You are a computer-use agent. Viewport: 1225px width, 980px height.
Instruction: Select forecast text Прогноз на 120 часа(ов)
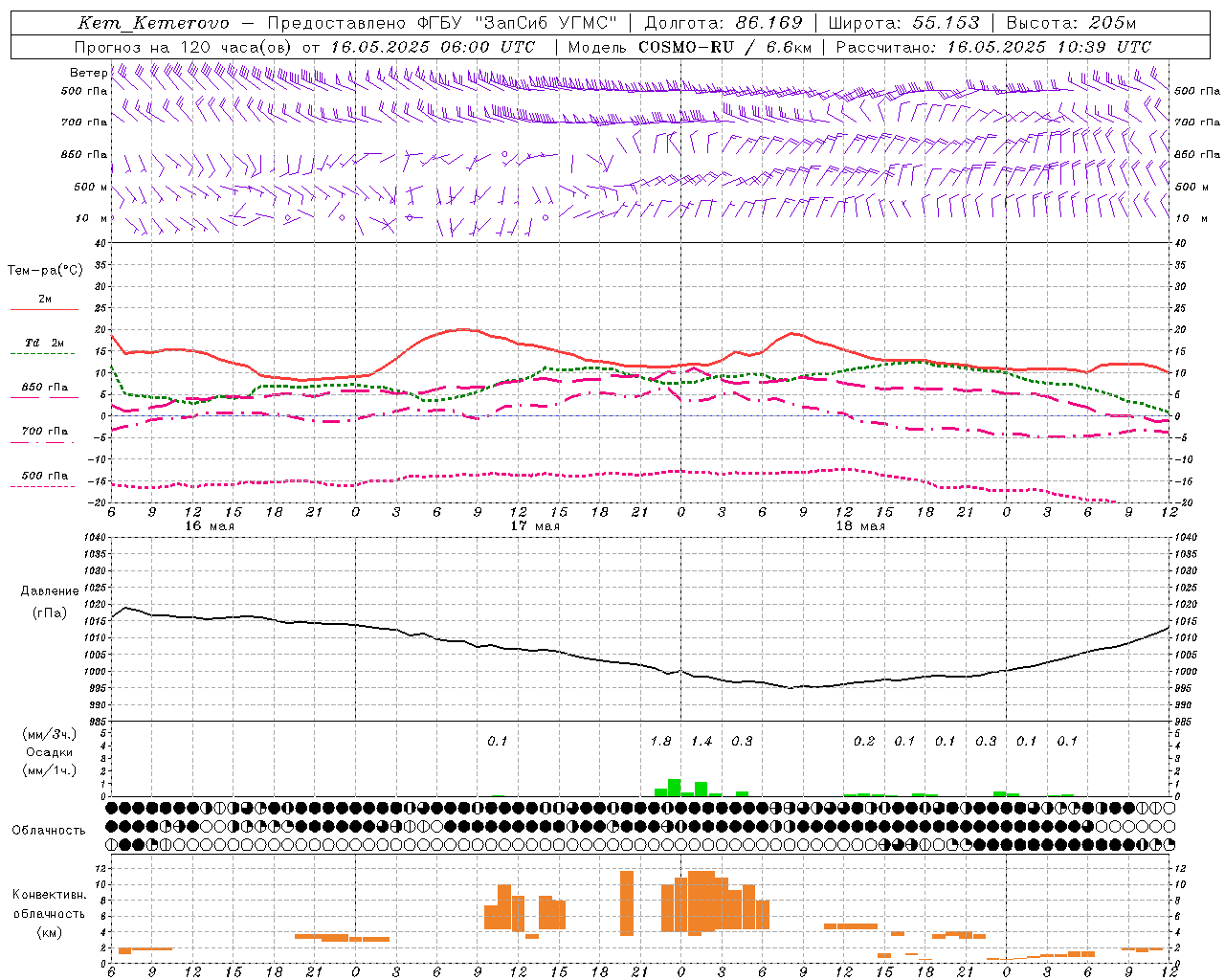point(184,47)
